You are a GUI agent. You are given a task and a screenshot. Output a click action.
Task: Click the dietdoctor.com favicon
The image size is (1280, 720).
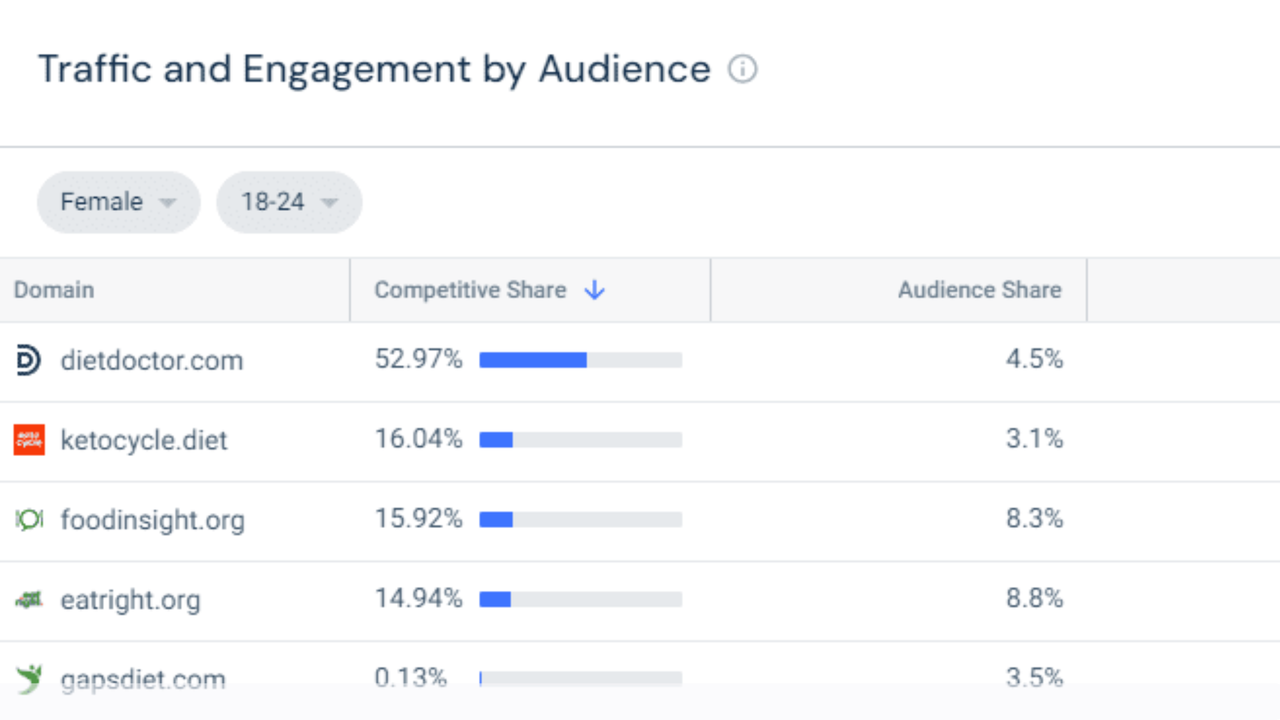pos(29,360)
